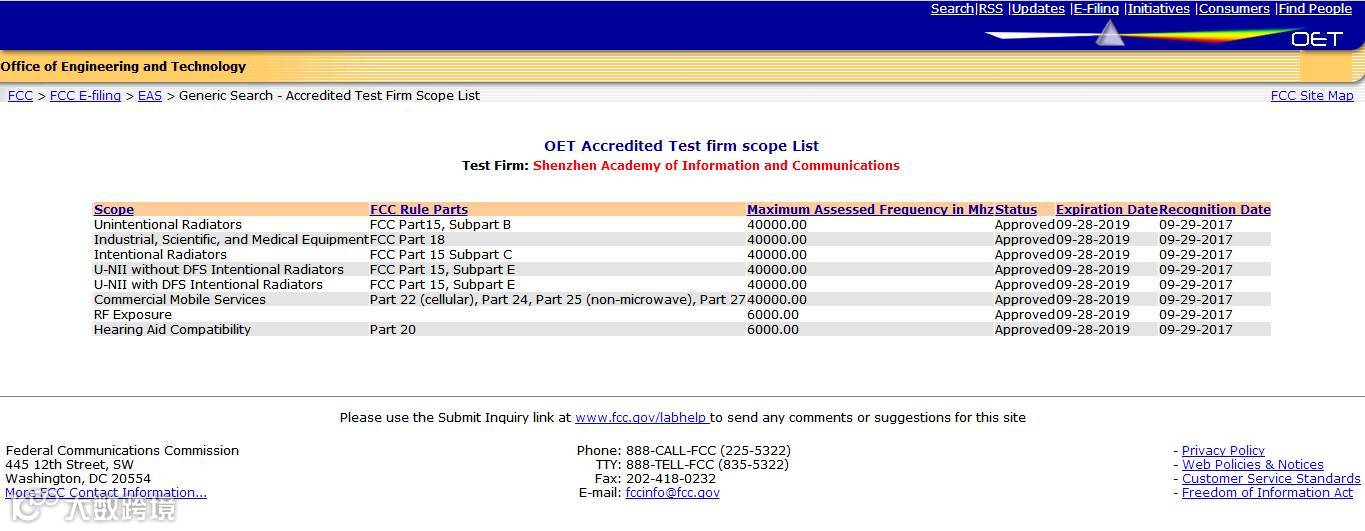Open Consumers in the top navigation
The height and width of the screenshot is (531, 1365).
click(x=1234, y=9)
